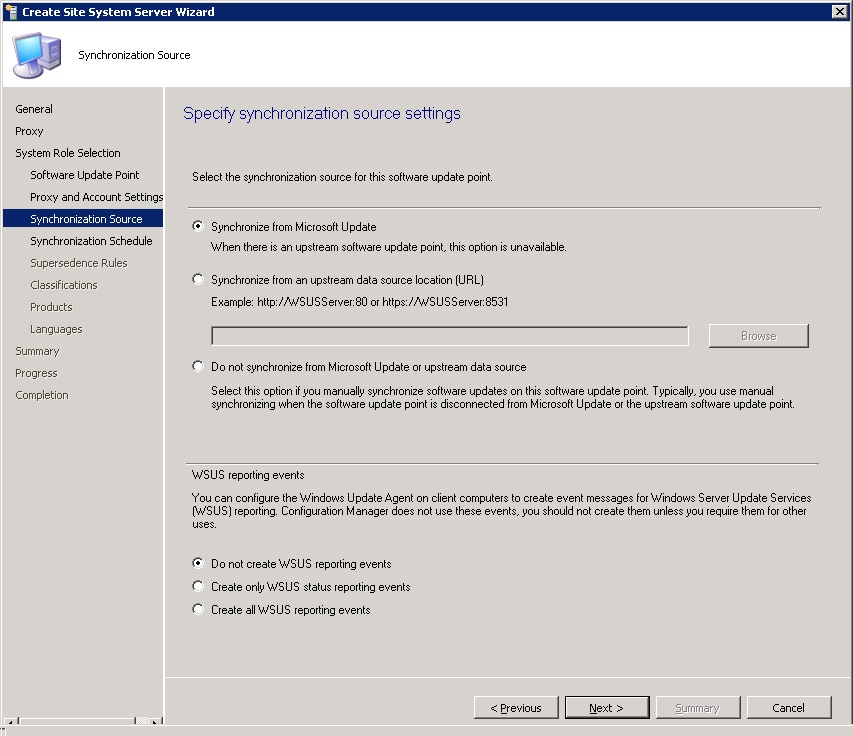Select Synchronize from upstream data source location
The width and height of the screenshot is (853, 736).
(198, 280)
